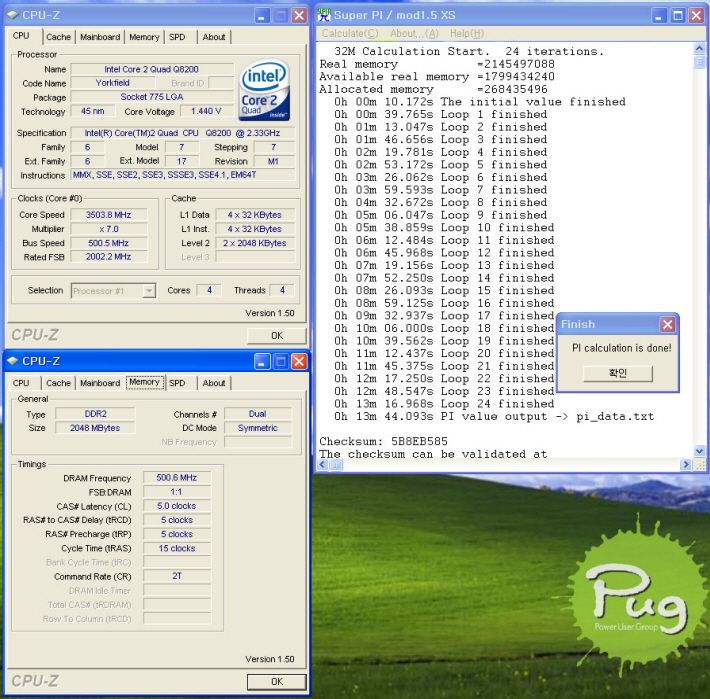Image resolution: width=710 pixels, height=699 pixels.
Task: Click OK in the bottom CPU-Z window
Action: click(277, 682)
